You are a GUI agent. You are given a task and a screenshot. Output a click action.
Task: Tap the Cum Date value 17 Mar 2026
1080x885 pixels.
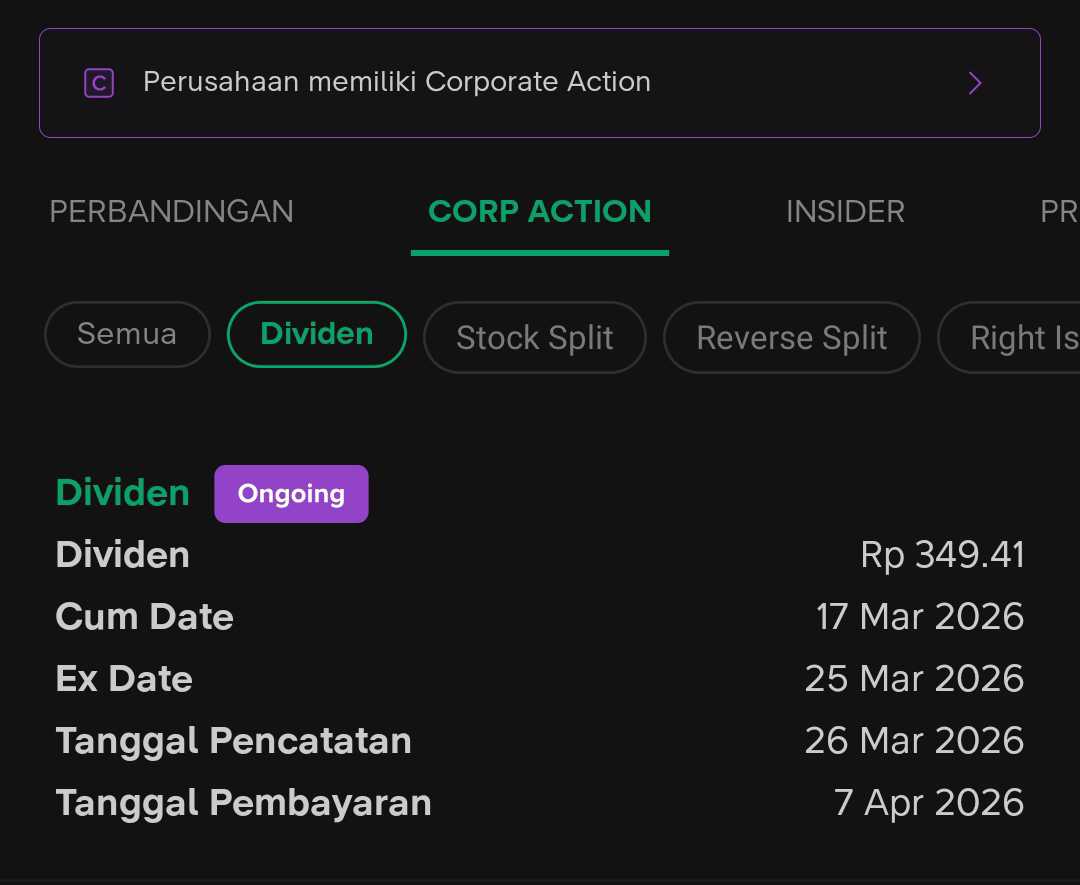(919, 617)
